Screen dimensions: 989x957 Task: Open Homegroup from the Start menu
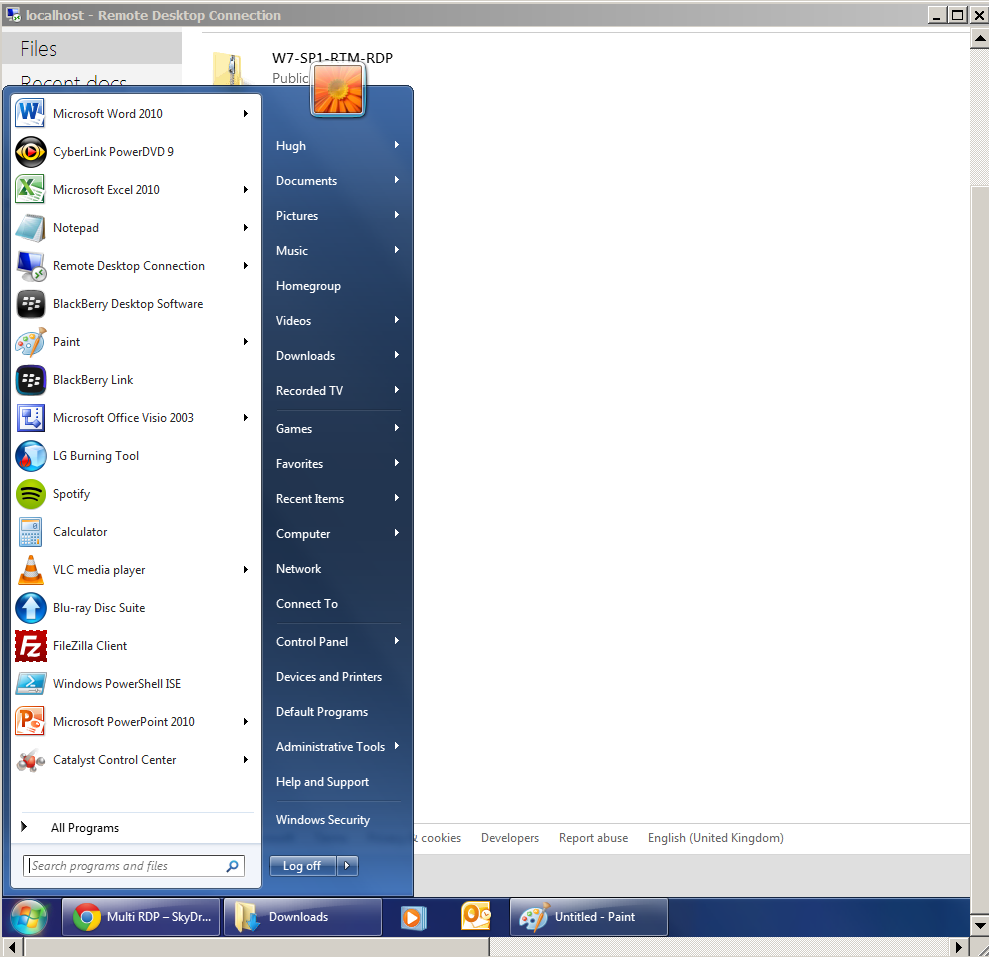[338, 286]
